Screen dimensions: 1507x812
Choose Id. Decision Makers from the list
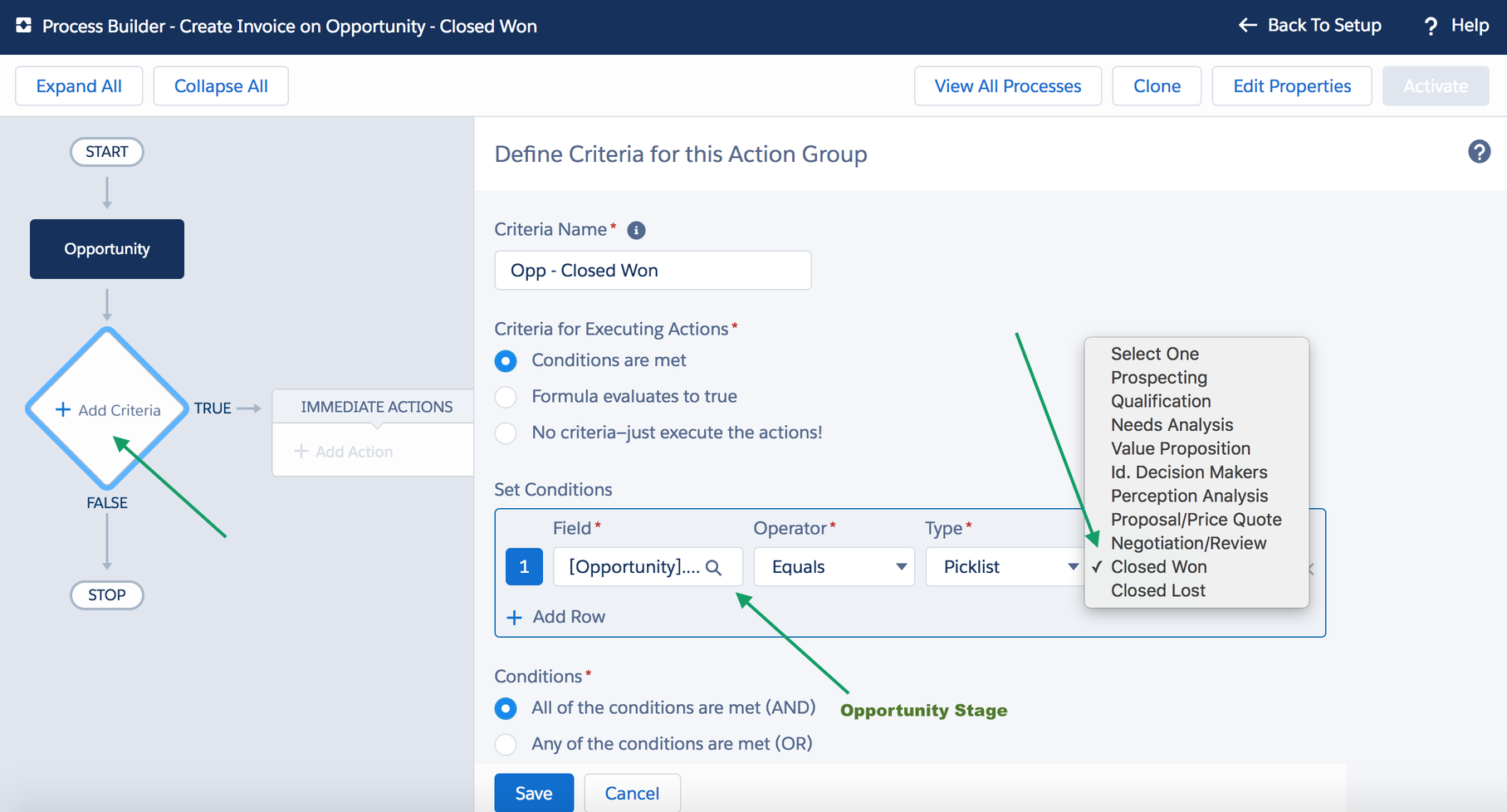1196,472
